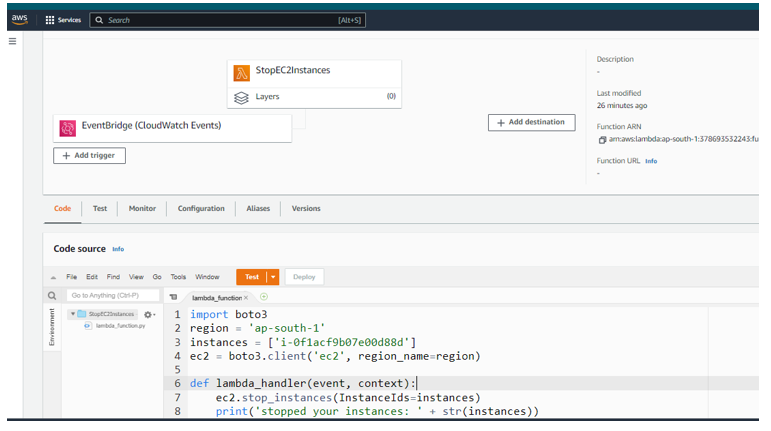Viewport: 771px width, 431px height.
Task: Copy the Function ARN with copy icon
Action: point(602,140)
